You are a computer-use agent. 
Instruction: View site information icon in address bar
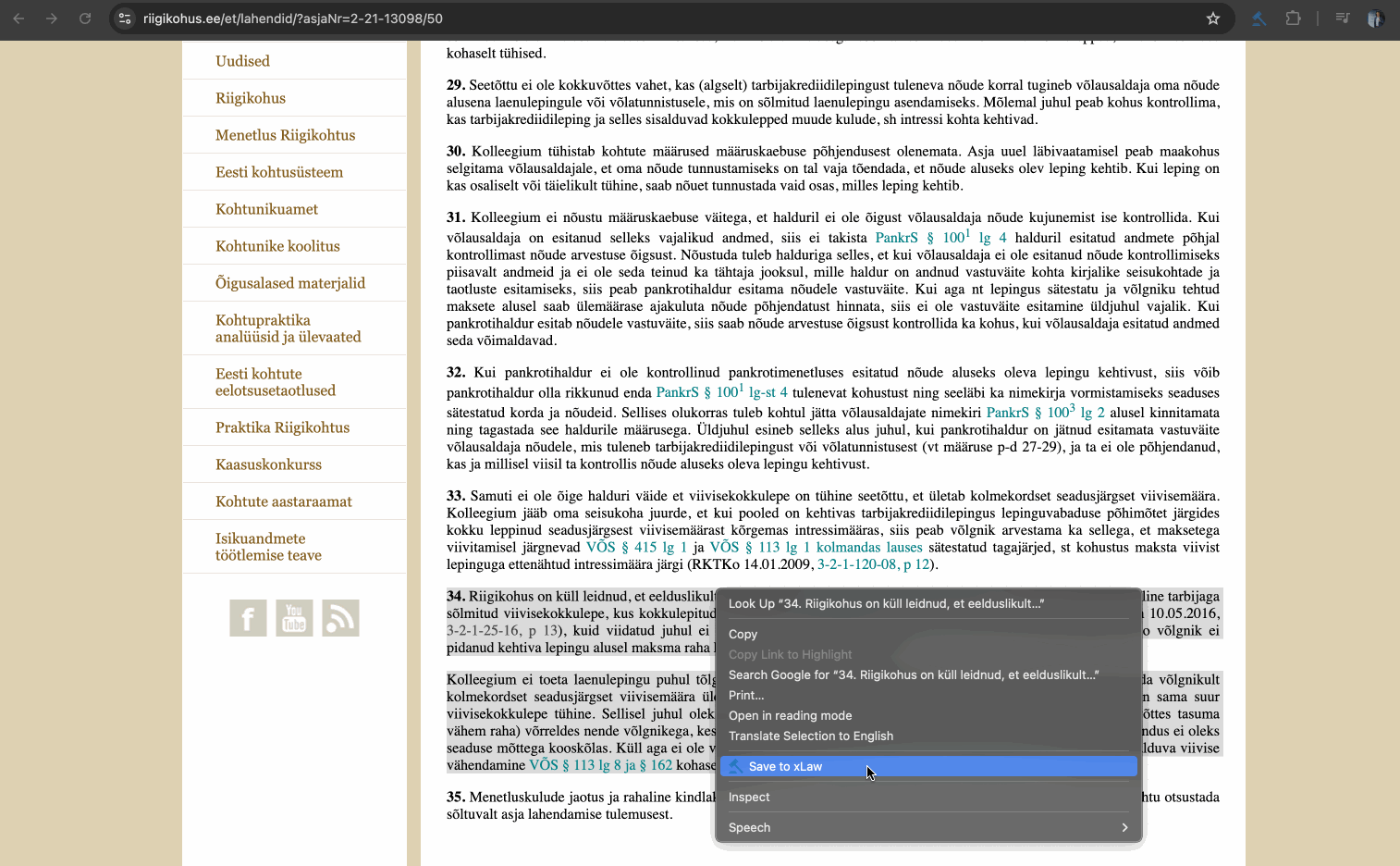(126, 19)
